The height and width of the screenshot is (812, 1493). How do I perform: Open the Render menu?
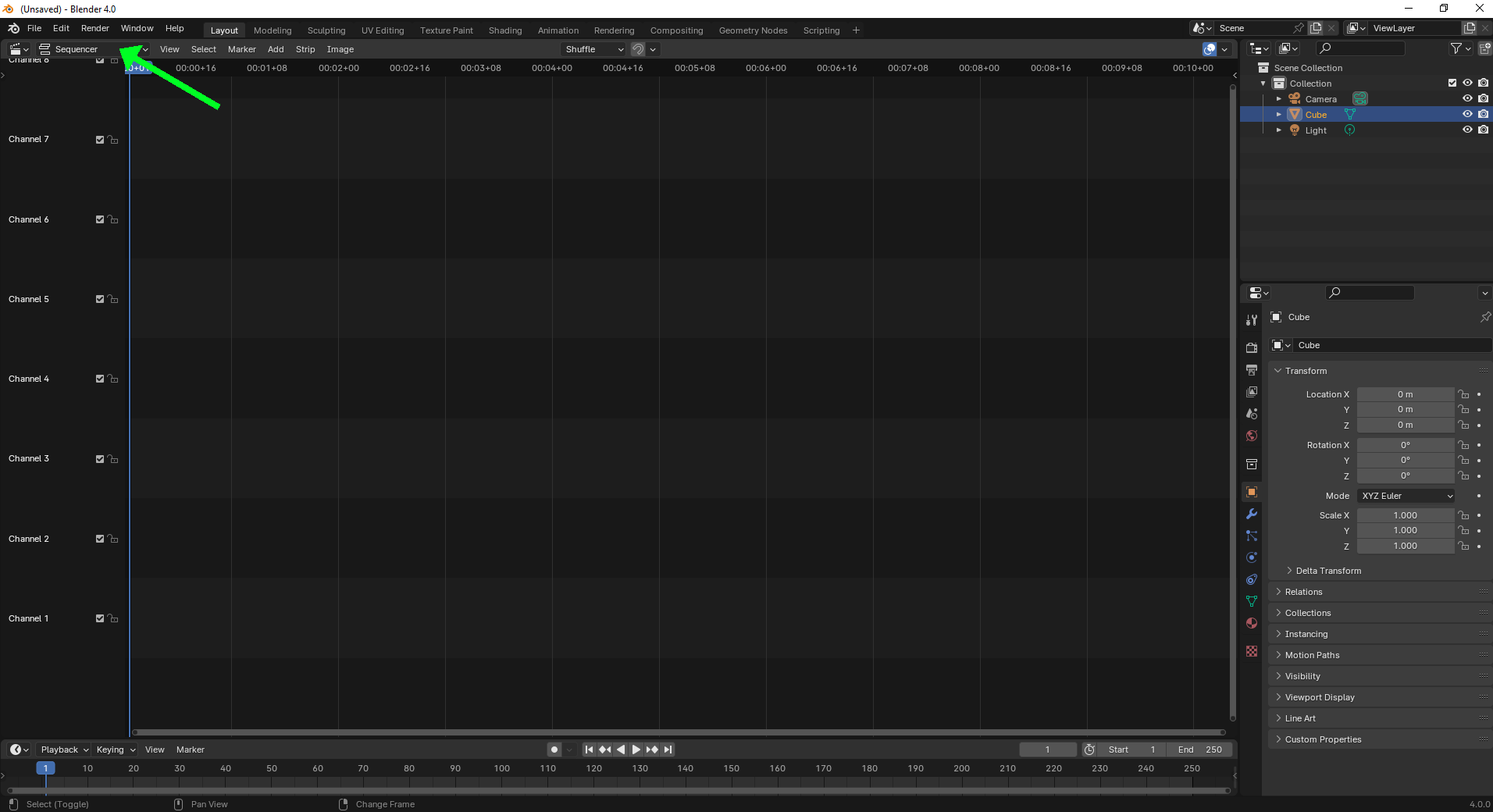[95, 28]
